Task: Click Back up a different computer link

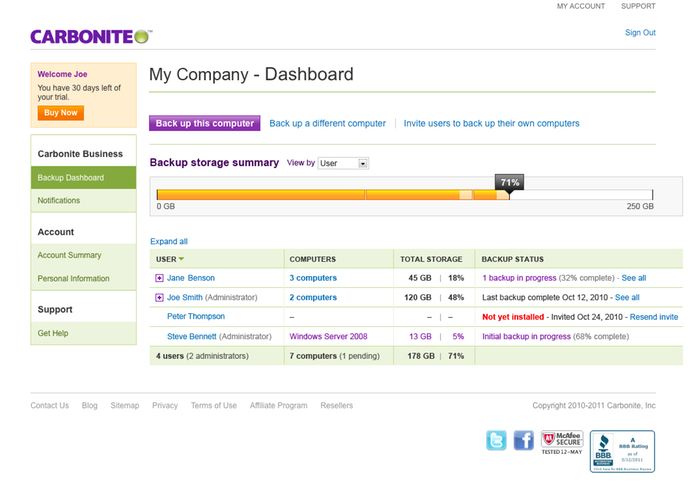Action: pos(328,123)
